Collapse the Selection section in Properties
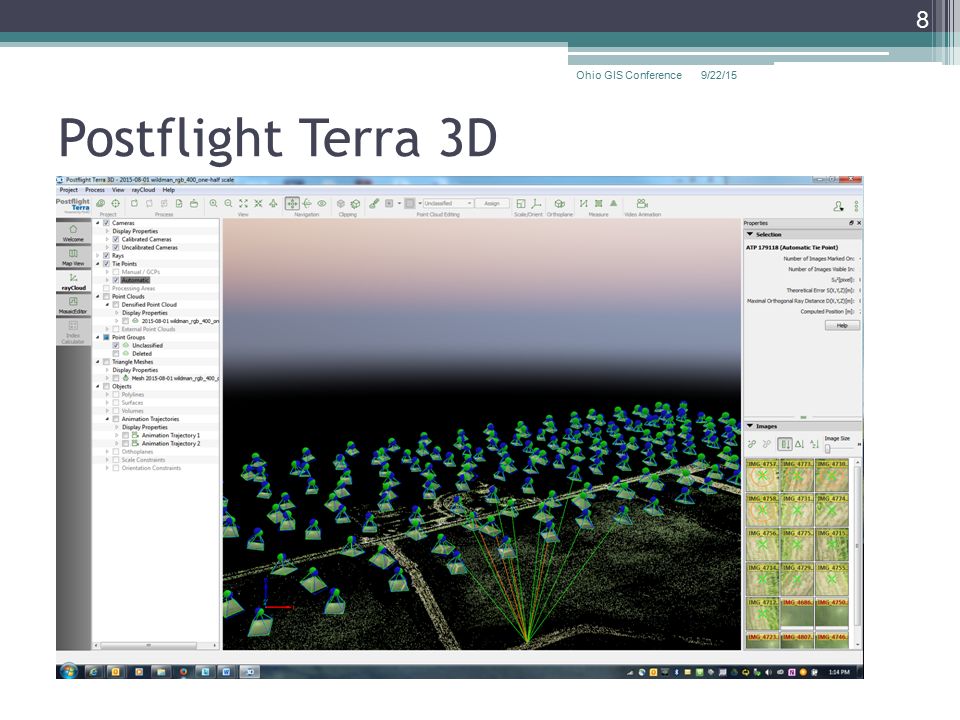Screen dimensions: 960x720 [750, 234]
